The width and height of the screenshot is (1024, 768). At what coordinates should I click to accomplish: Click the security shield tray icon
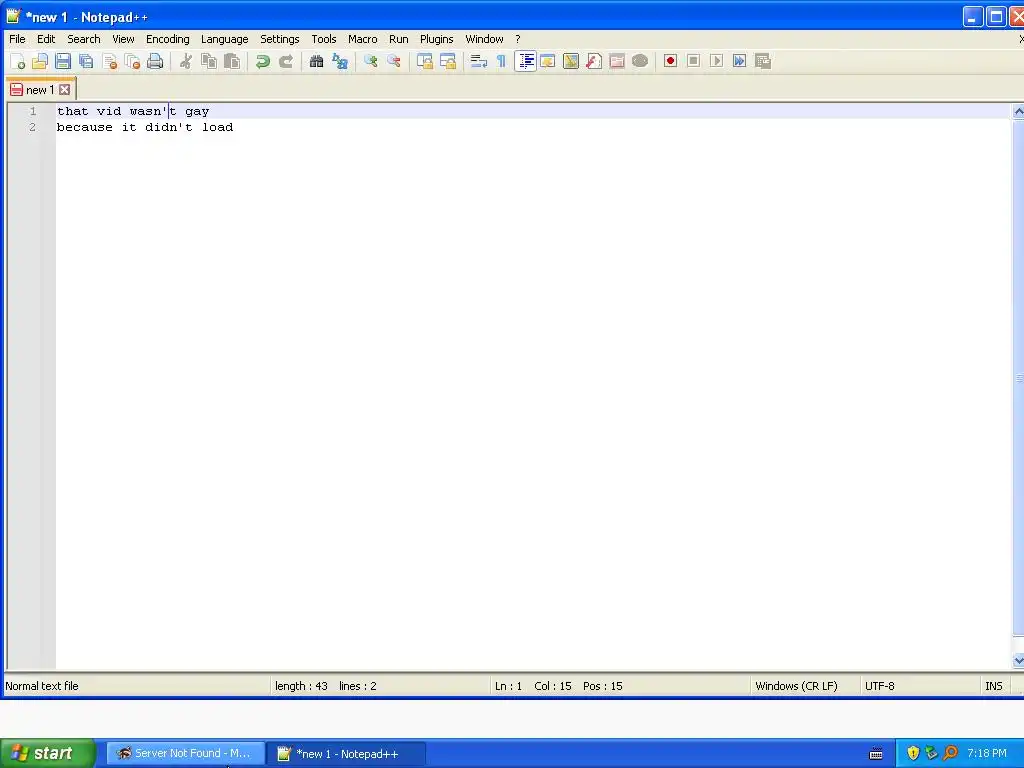point(913,754)
